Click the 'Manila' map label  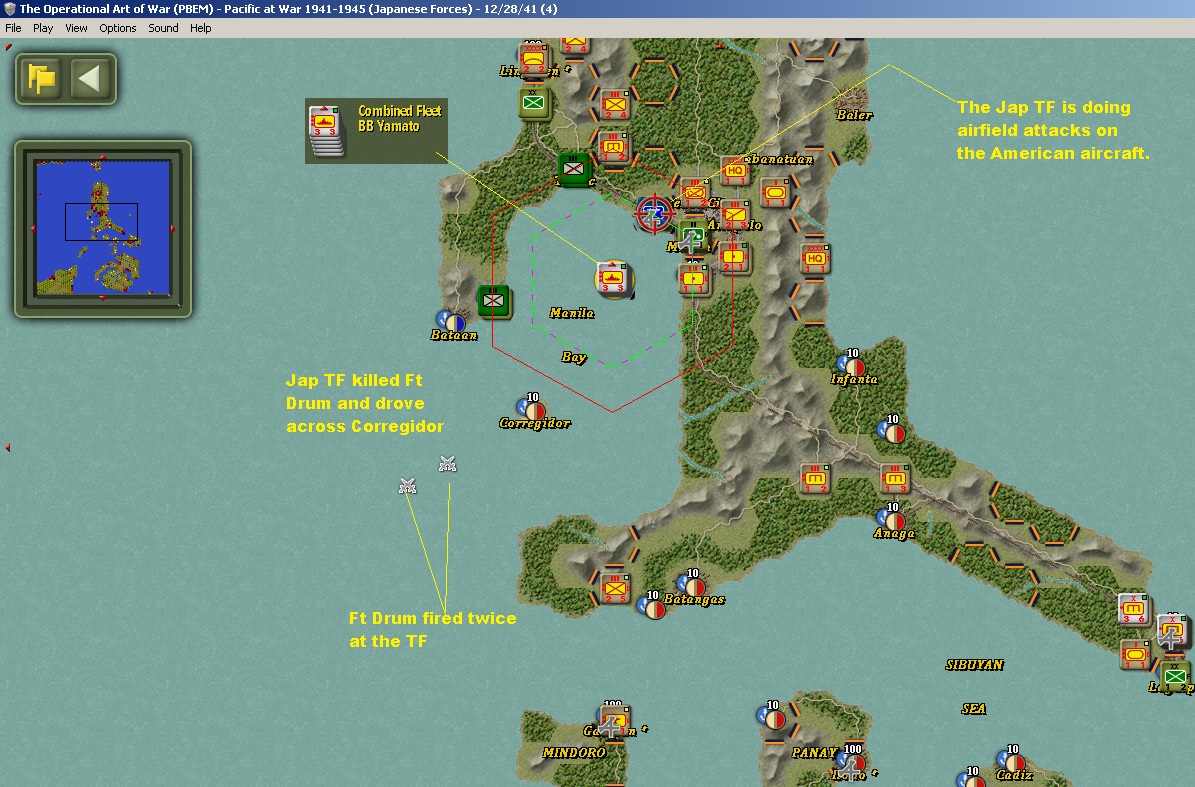(x=572, y=313)
